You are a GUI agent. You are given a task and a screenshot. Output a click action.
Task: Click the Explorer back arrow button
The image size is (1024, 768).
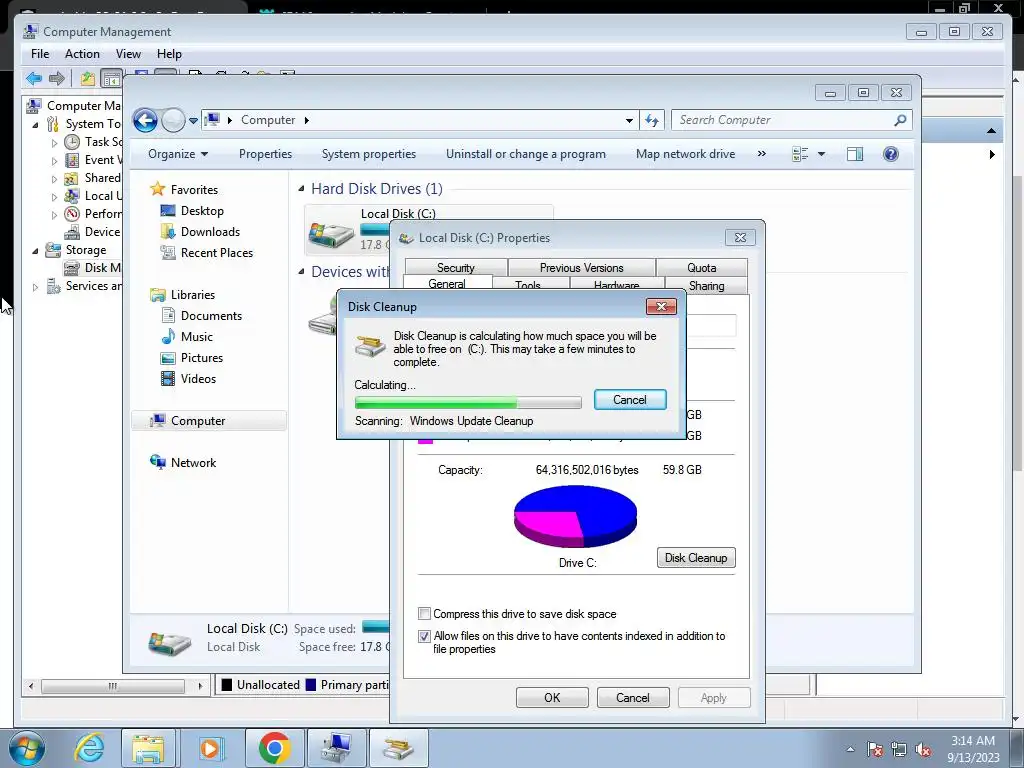pos(145,120)
